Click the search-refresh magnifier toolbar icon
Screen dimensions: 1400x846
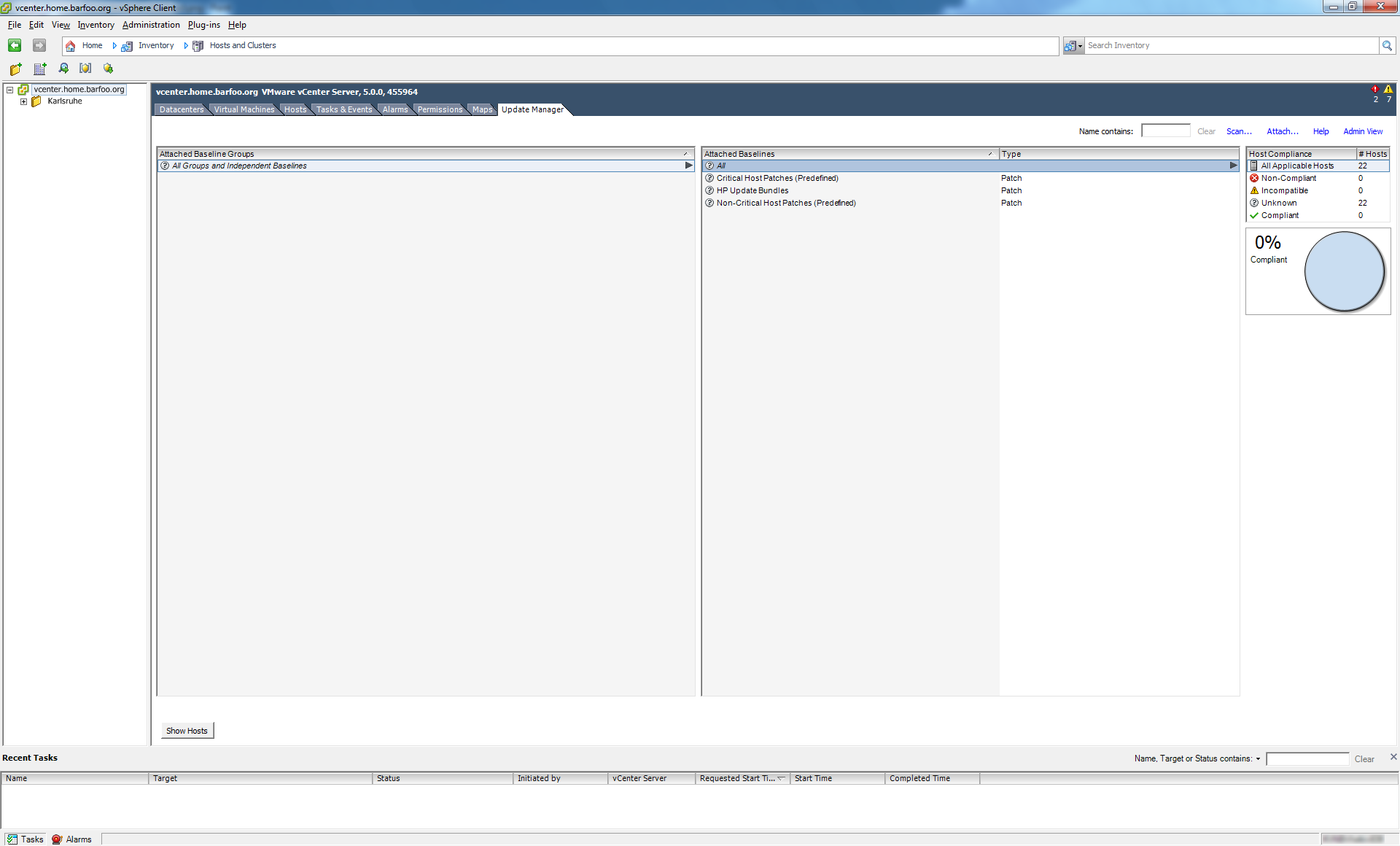click(x=63, y=69)
